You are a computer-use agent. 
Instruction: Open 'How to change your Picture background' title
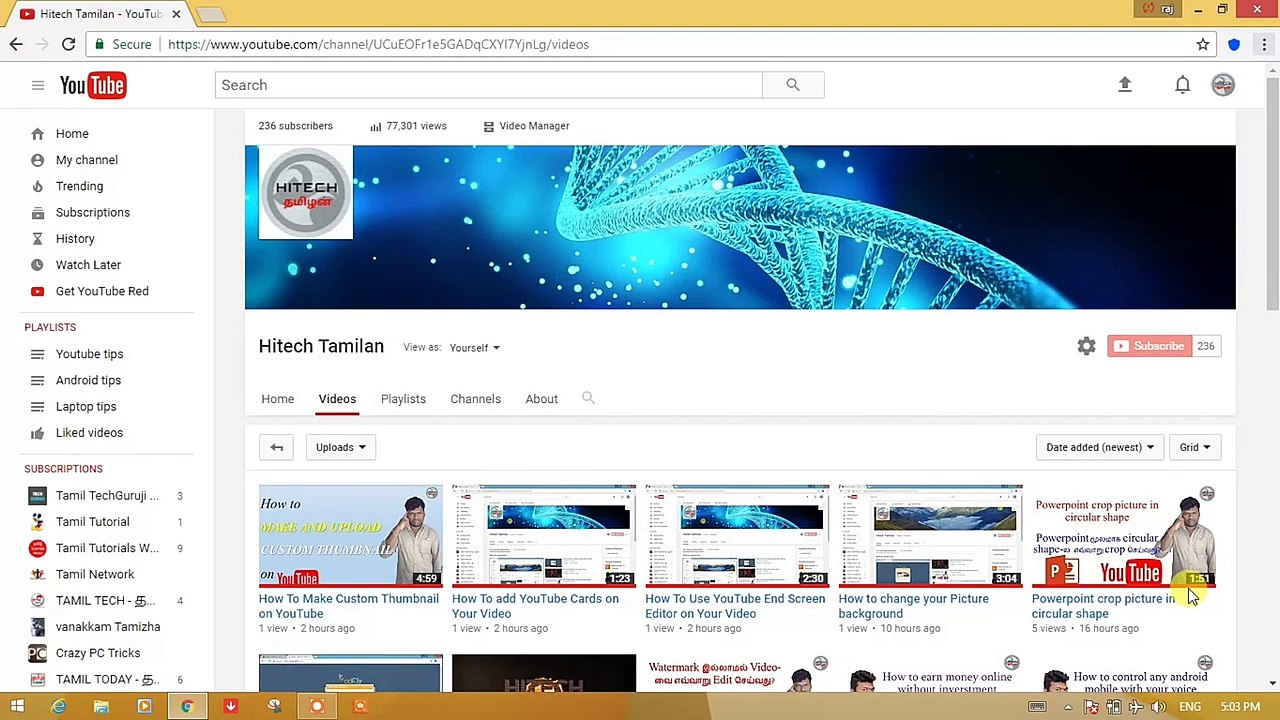click(913, 606)
